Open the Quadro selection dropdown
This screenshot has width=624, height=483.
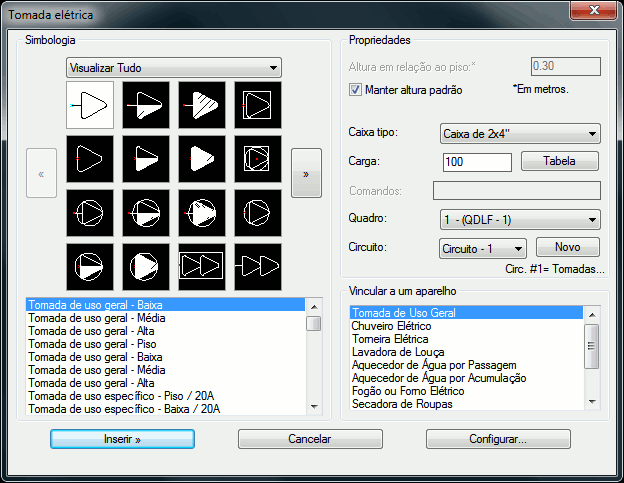coord(519,219)
